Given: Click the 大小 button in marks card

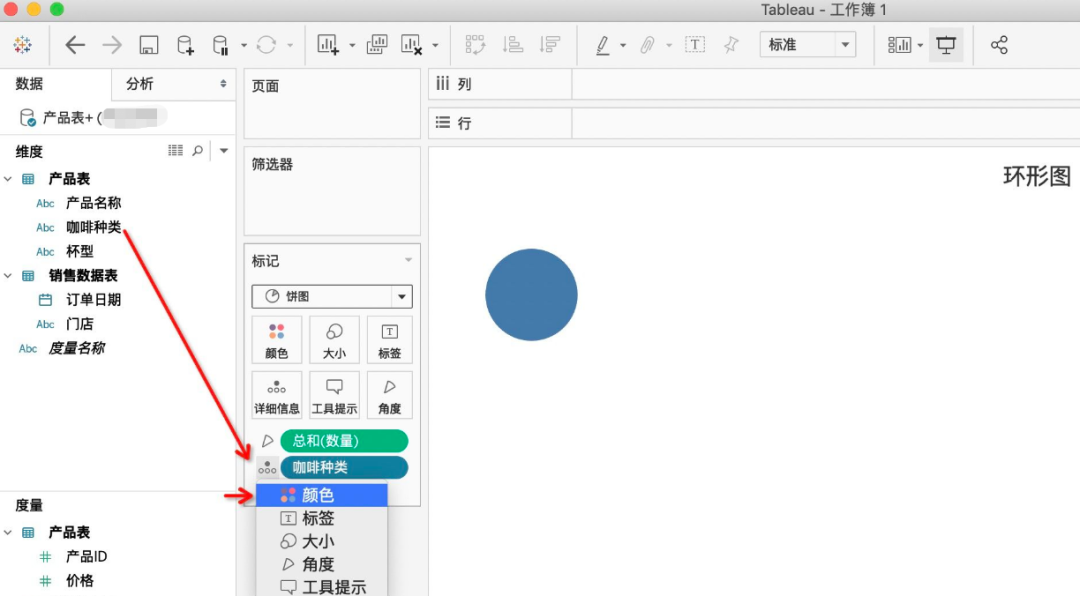Looking at the screenshot, I should [x=334, y=340].
